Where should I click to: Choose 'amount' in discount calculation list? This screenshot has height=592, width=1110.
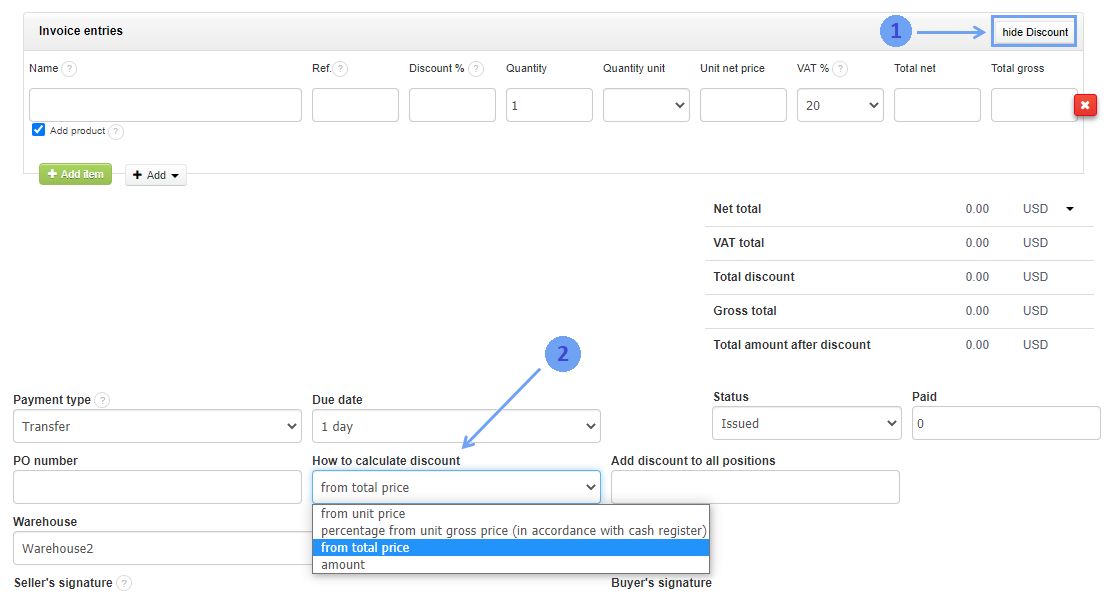[343, 565]
